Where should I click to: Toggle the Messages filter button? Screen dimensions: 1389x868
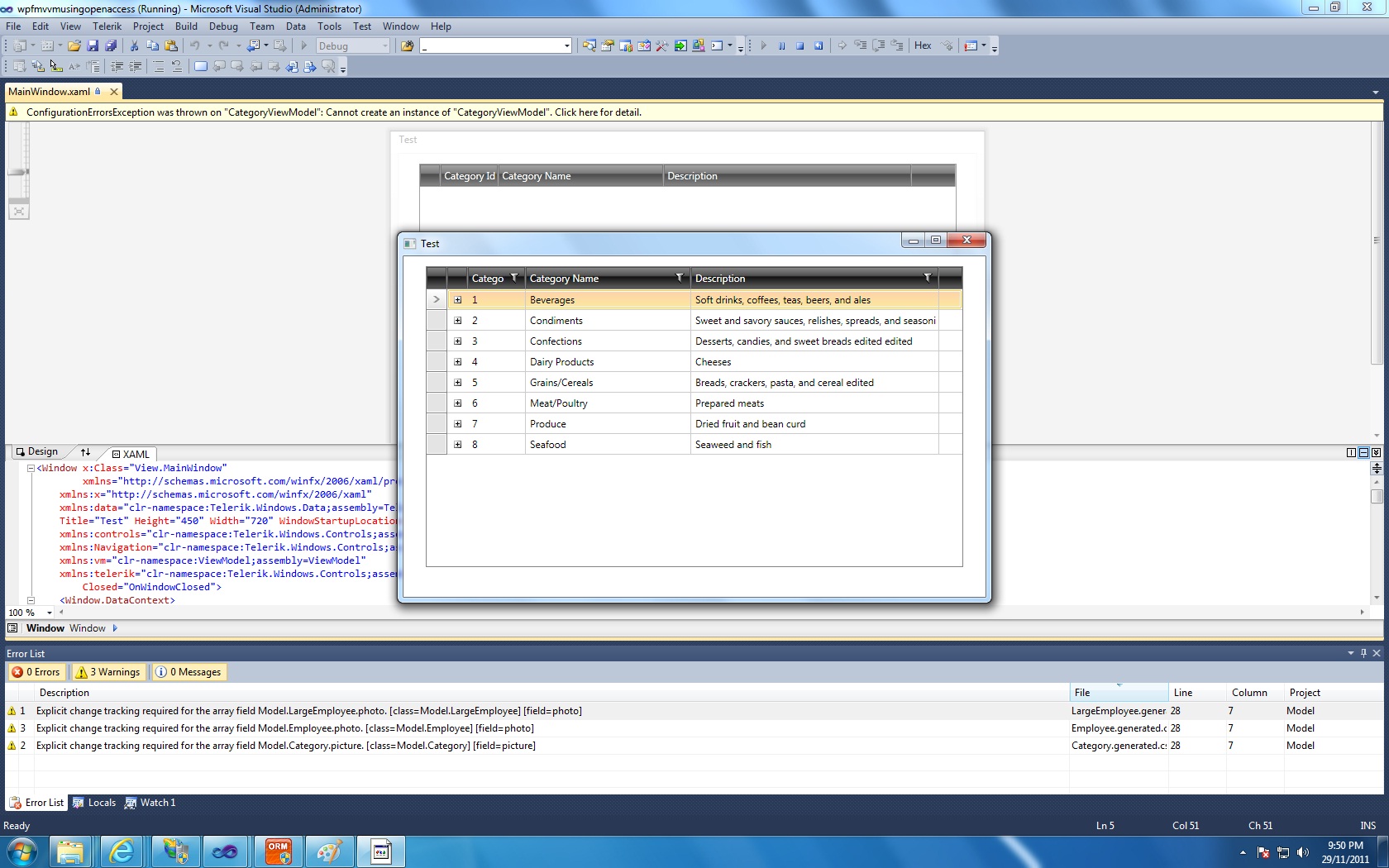point(189,672)
